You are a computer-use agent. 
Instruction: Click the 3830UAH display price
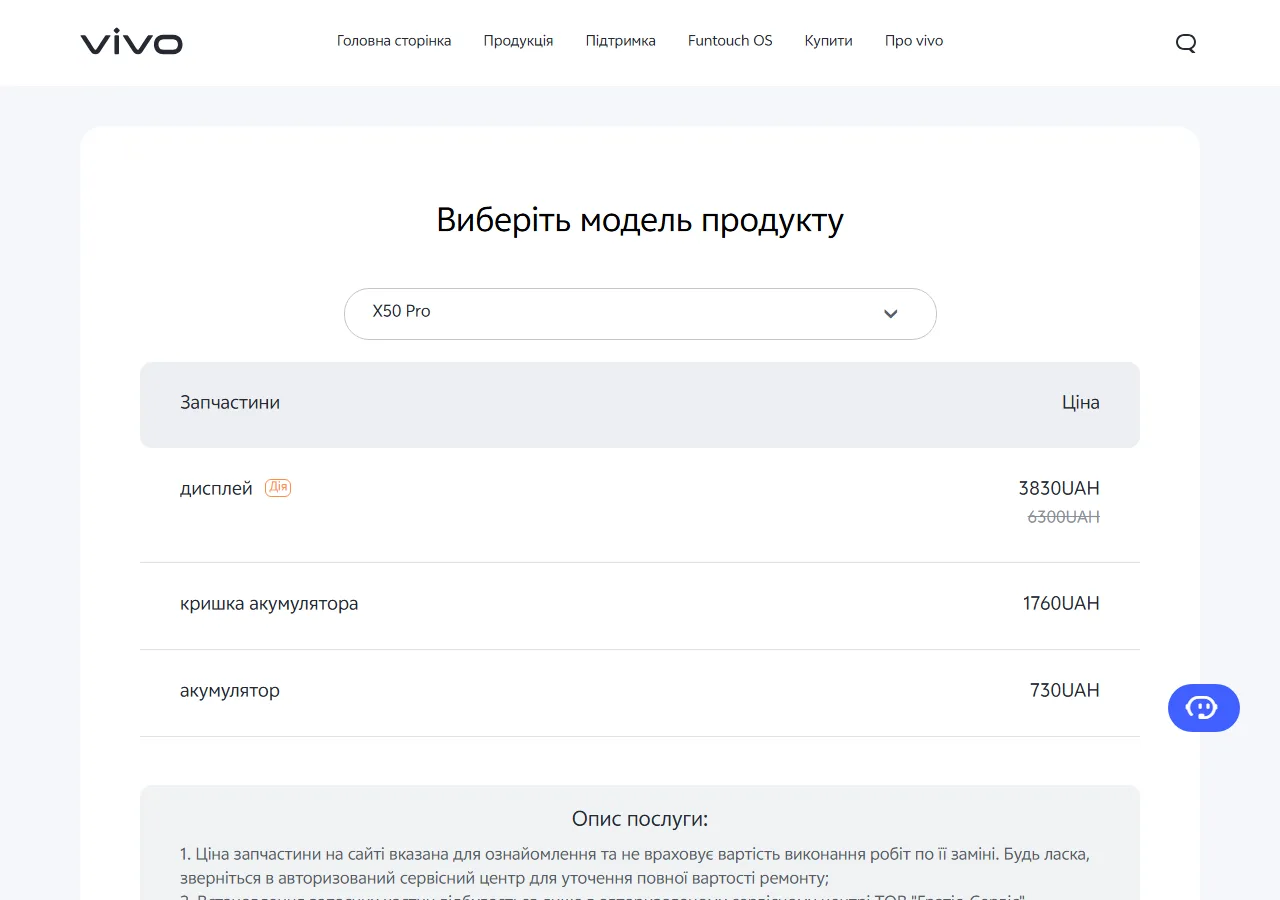tap(1059, 488)
